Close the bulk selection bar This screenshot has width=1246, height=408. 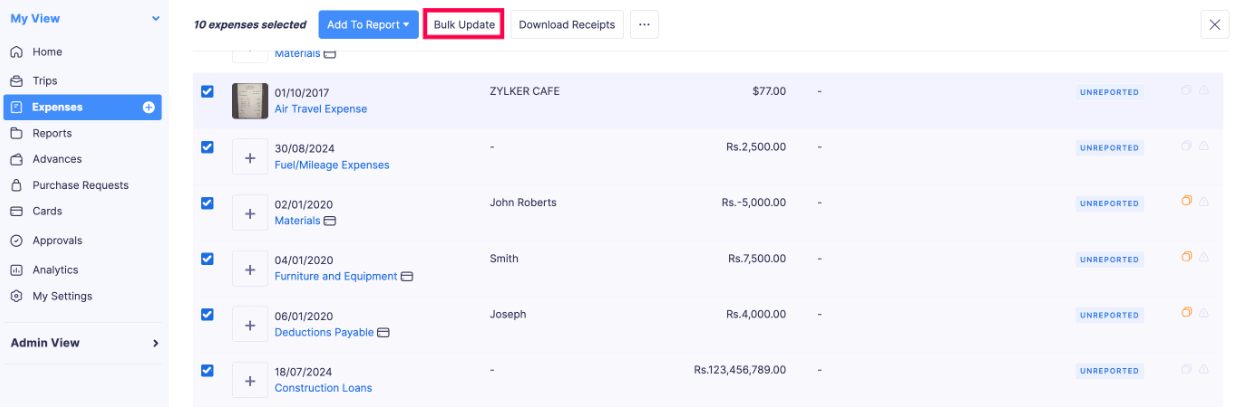(1215, 25)
